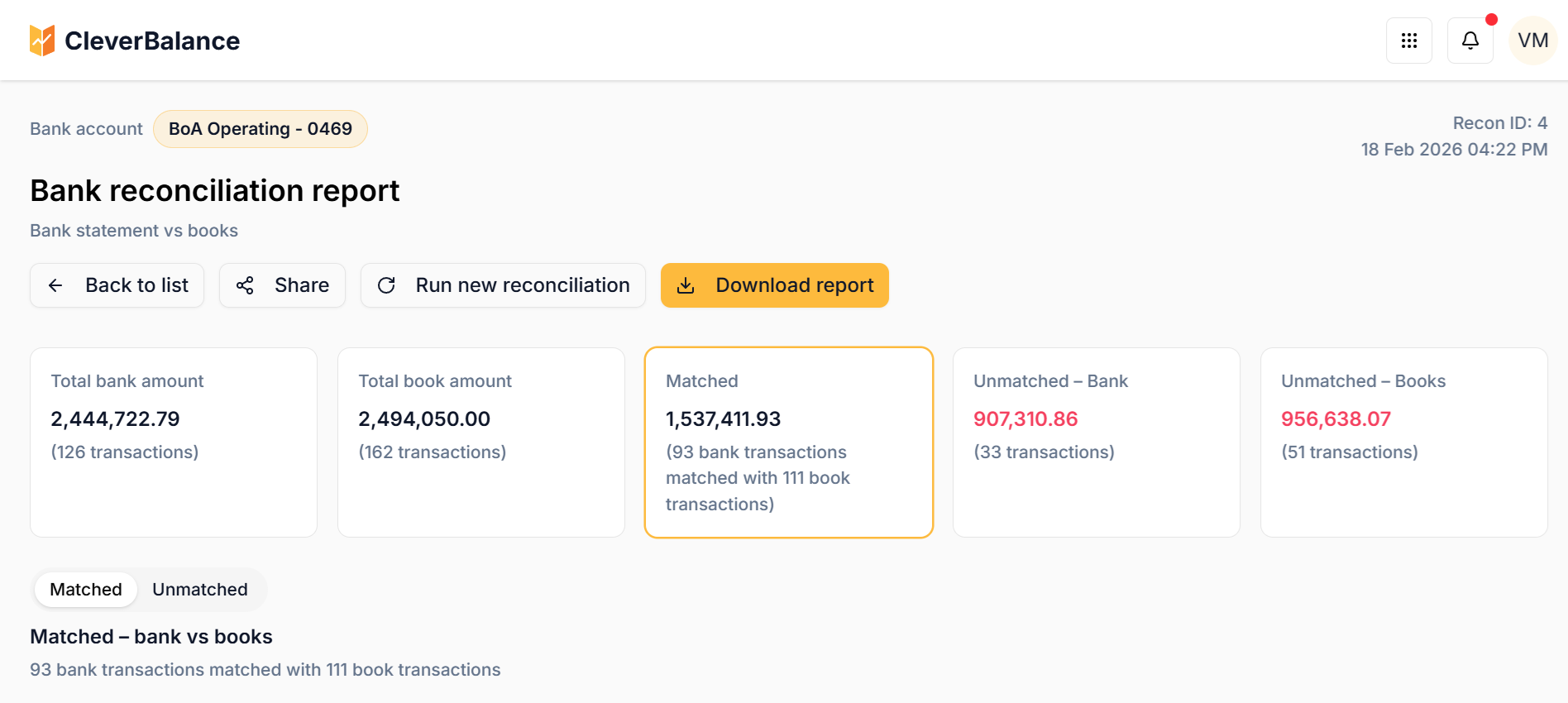Go back to list
This screenshot has width=1568, height=703.
(117, 285)
